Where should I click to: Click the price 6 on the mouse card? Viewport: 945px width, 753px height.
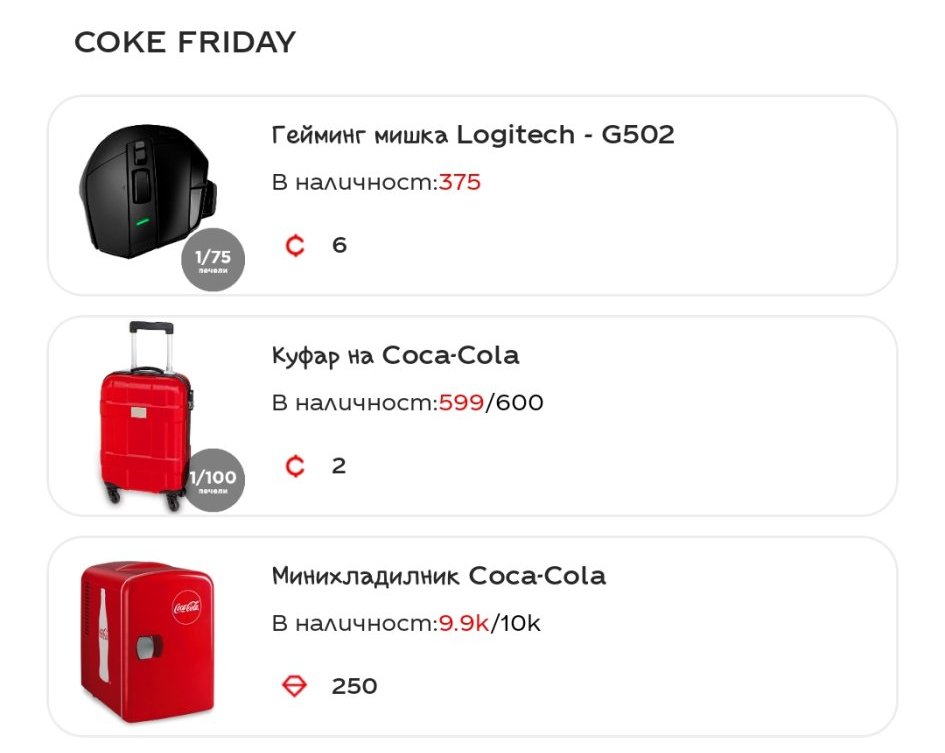tap(339, 245)
